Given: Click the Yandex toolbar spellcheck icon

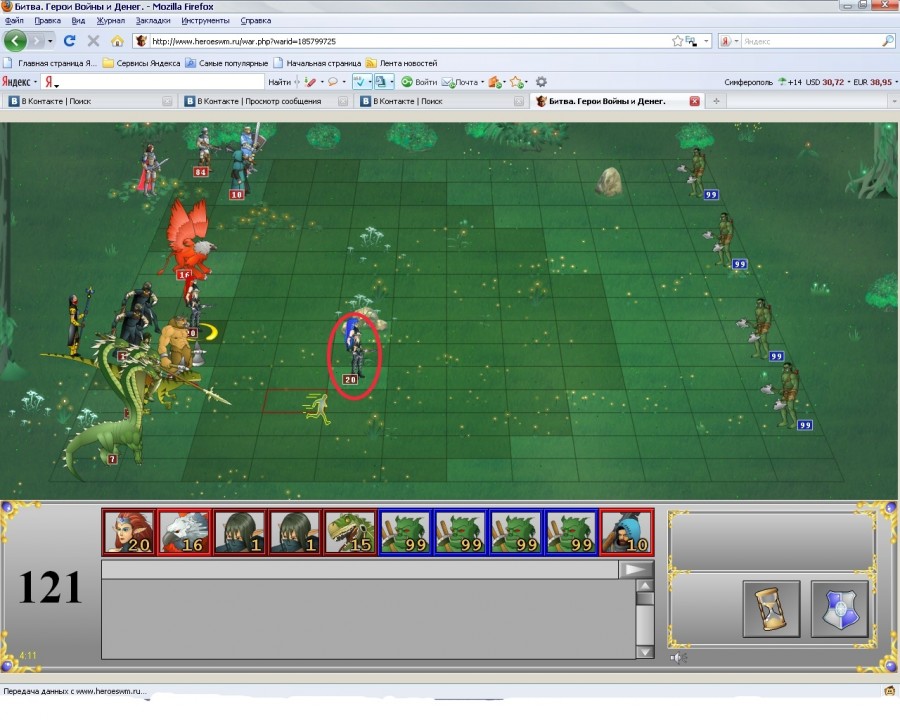Looking at the screenshot, I should [x=359, y=82].
